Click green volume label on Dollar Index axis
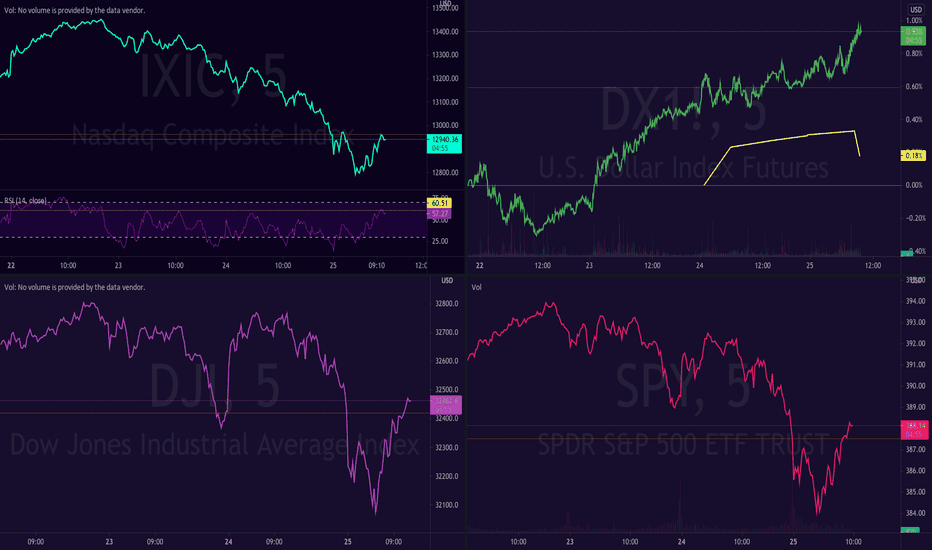 pyautogui.click(x=907, y=254)
